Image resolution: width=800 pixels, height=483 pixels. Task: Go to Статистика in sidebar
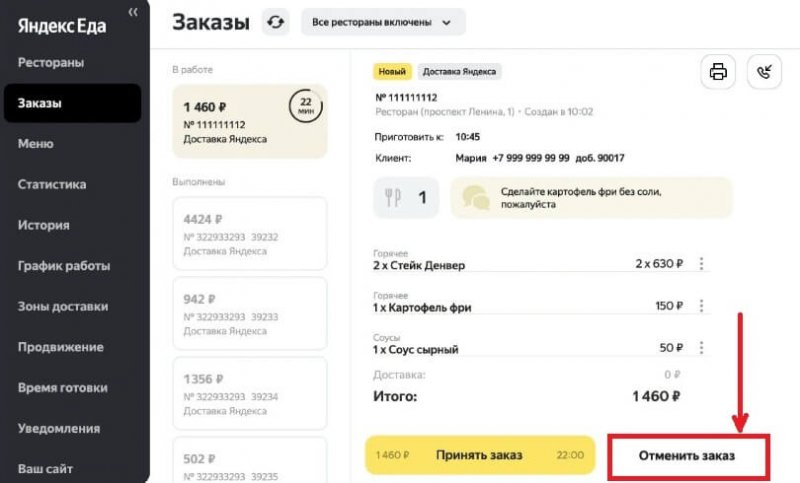click(52, 185)
